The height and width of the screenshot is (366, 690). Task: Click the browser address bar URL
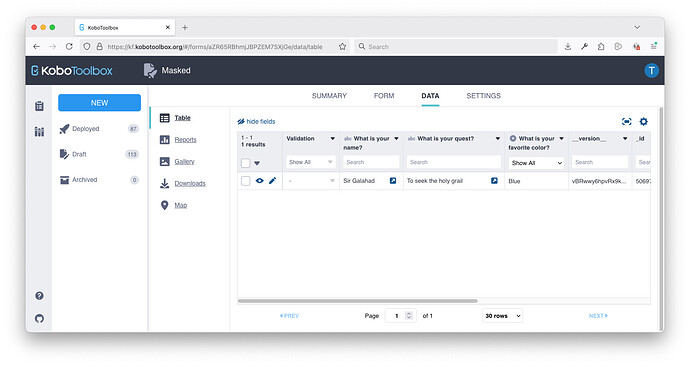tap(215, 47)
